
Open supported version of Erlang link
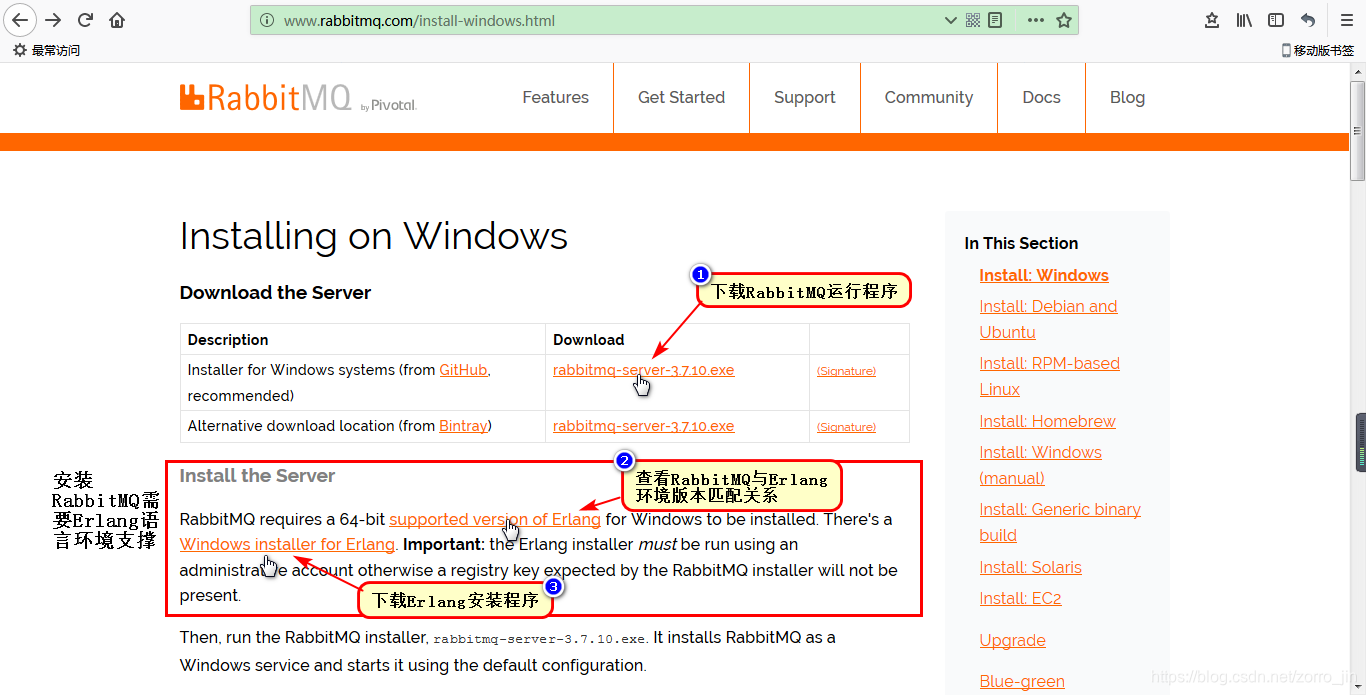pyautogui.click(x=495, y=519)
